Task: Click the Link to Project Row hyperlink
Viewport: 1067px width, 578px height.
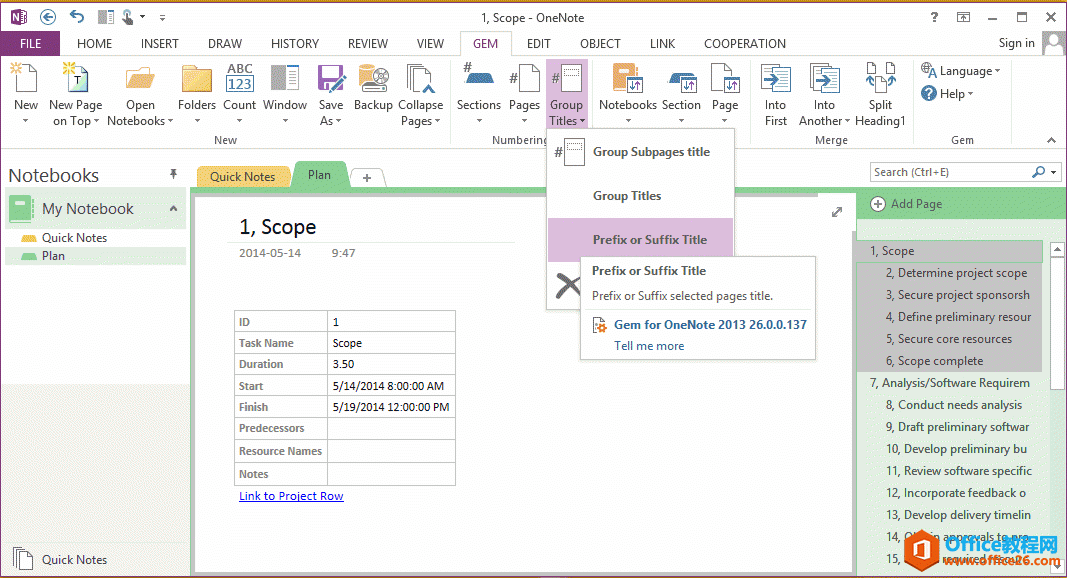Action: point(290,495)
